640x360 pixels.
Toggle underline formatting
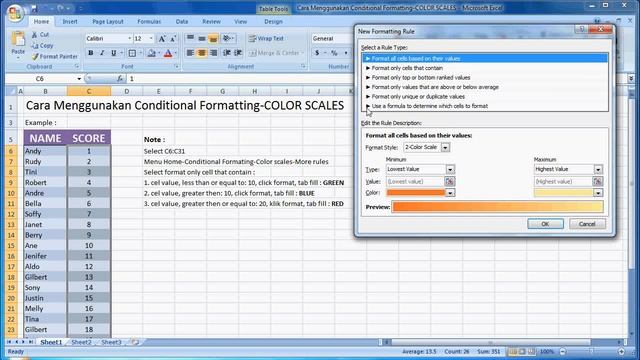point(113,53)
